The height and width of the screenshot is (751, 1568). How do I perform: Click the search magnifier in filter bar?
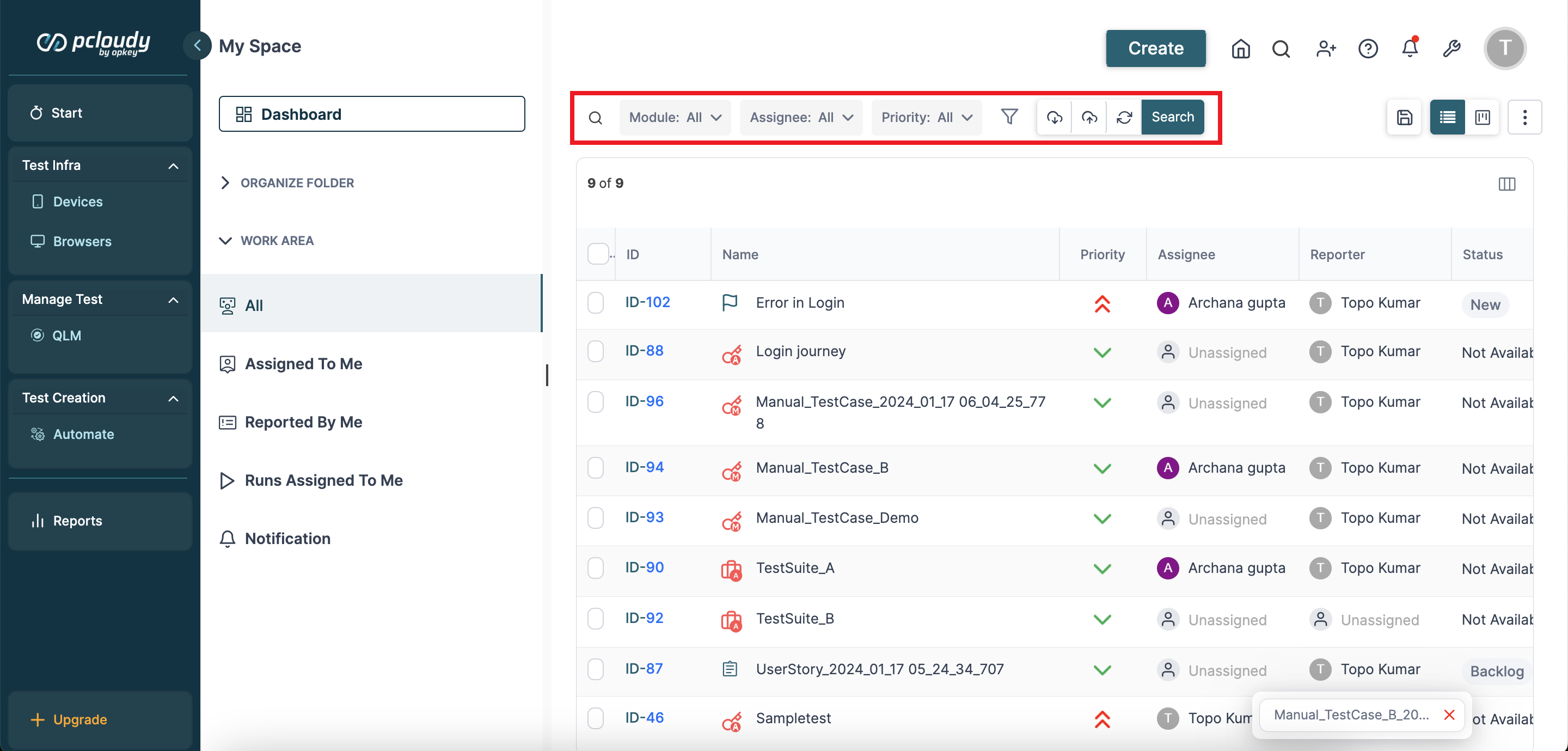coord(595,118)
